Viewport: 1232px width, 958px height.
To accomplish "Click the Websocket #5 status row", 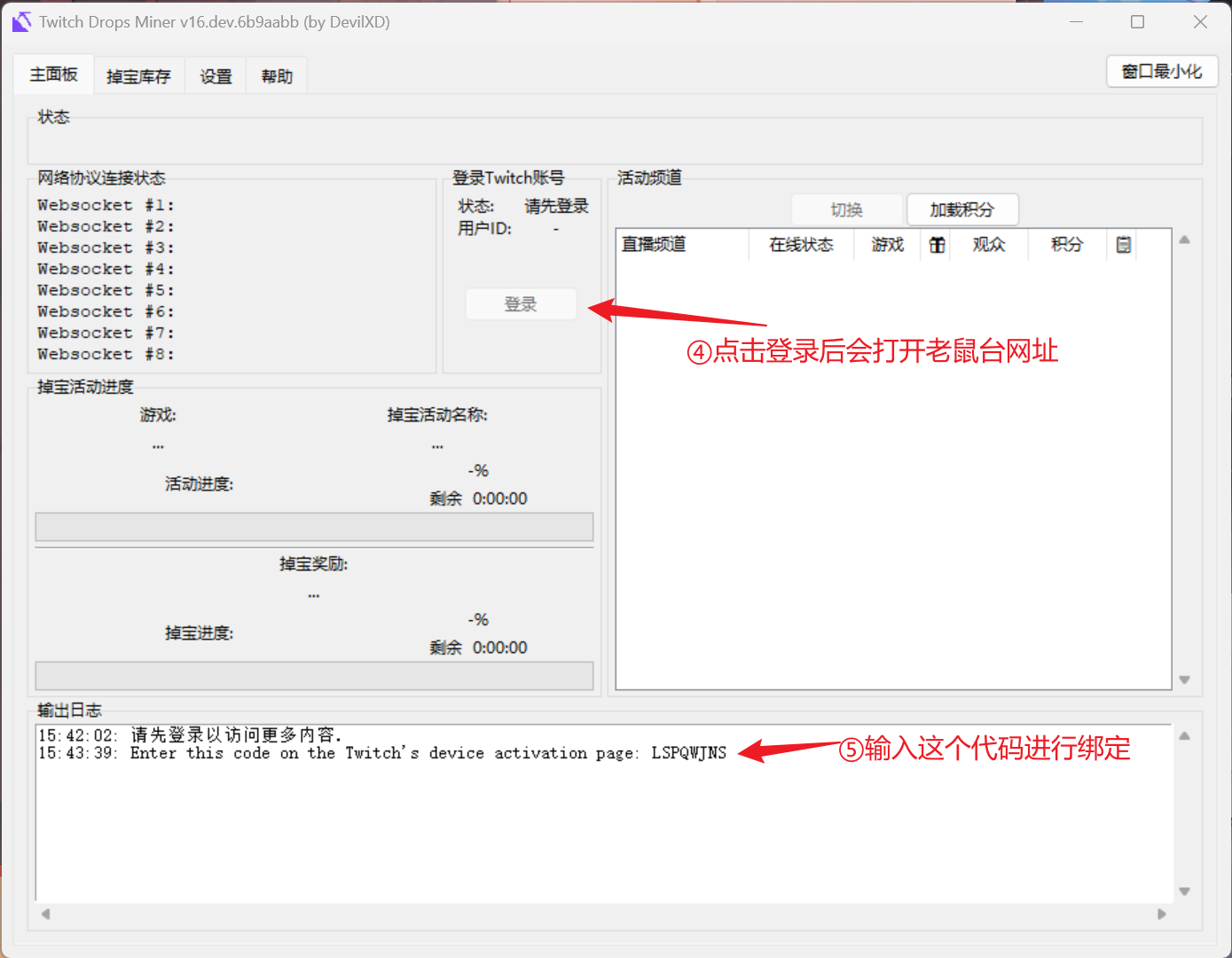I will pos(106,291).
